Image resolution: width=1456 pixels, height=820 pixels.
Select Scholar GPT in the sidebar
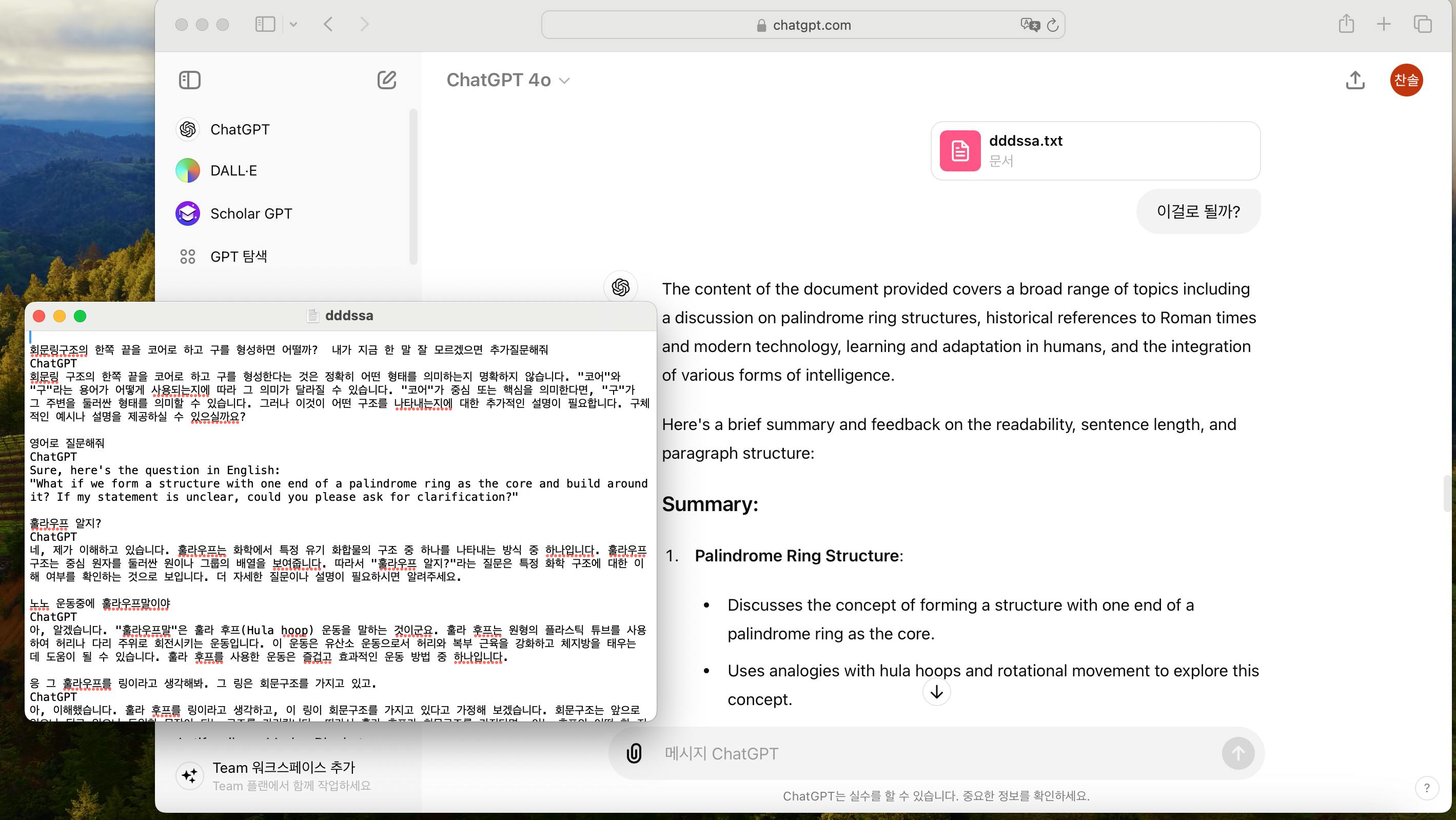click(x=251, y=214)
